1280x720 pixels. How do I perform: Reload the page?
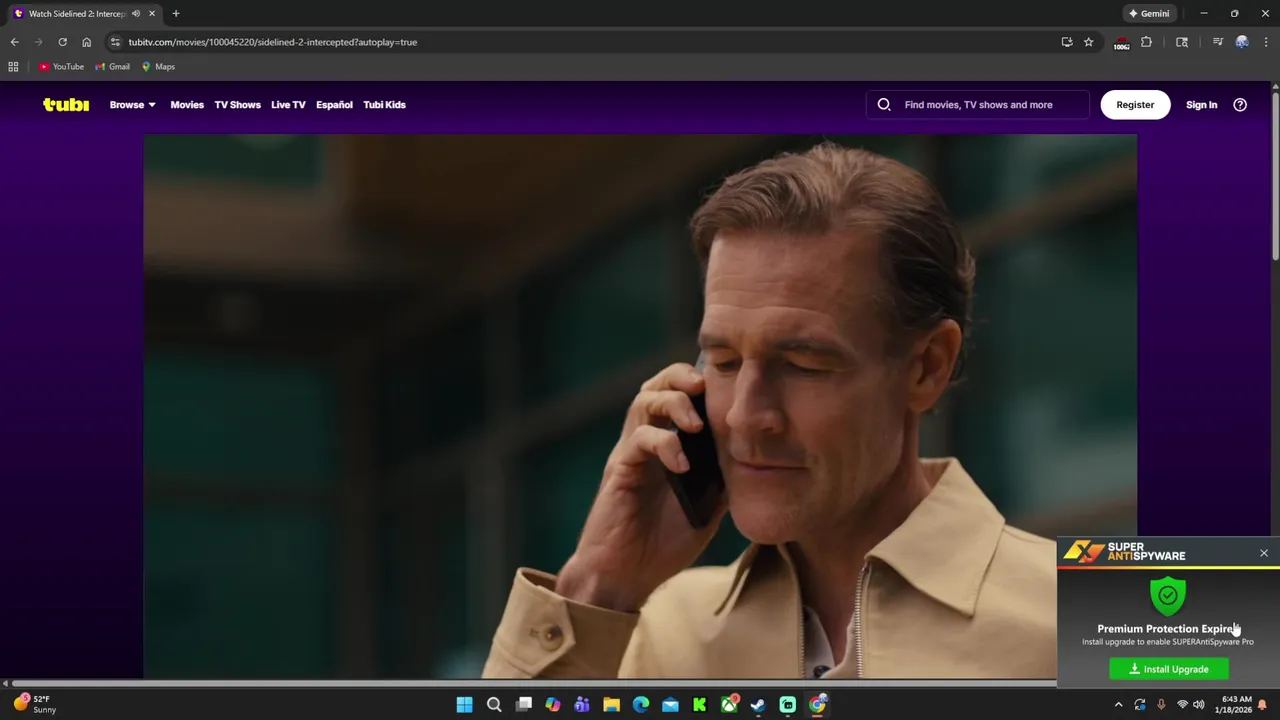coord(62,42)
